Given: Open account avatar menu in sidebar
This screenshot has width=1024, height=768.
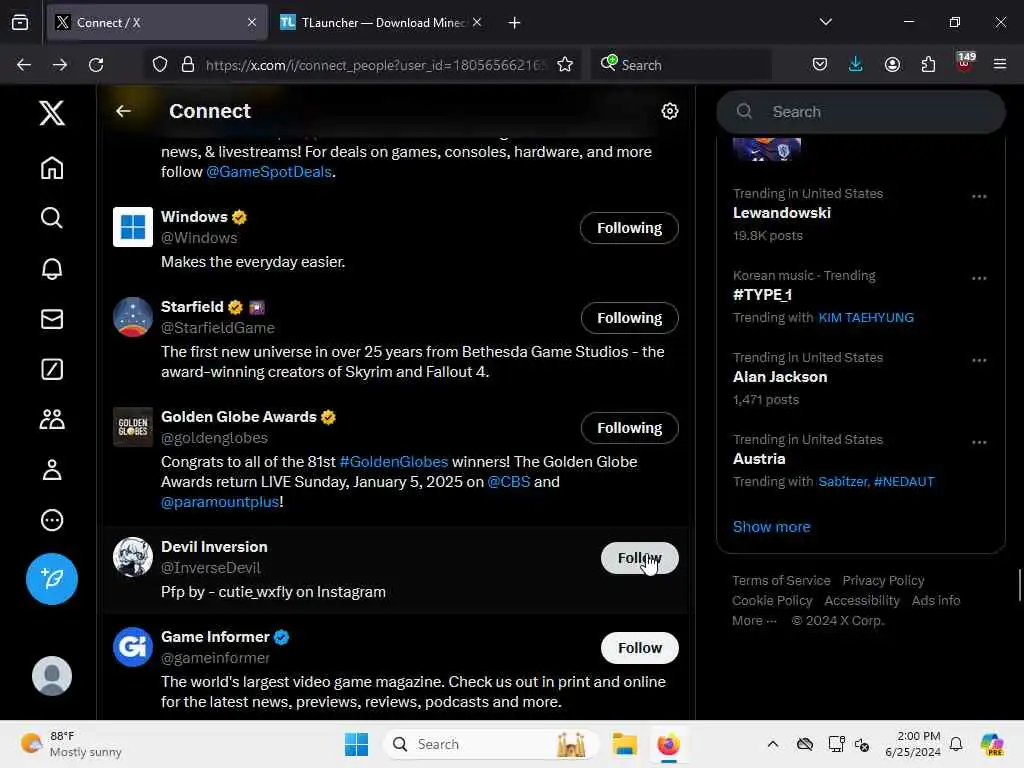Looking at the screenshot, I should coord(52,675).
